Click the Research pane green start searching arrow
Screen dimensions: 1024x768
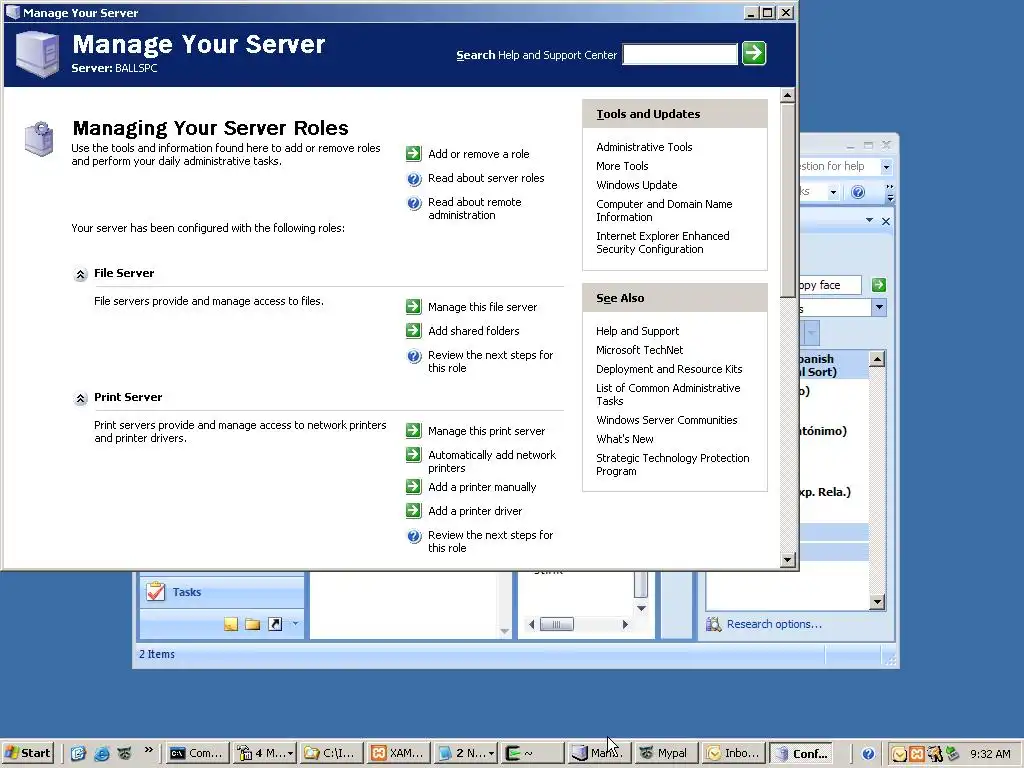click(879, 285)
